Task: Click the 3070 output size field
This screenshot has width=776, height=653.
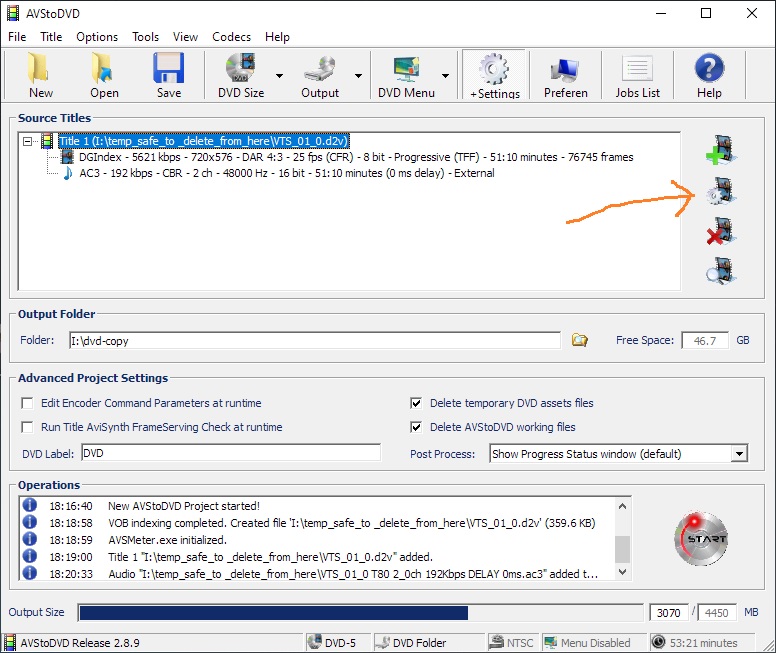Action: tap(668, 612)
